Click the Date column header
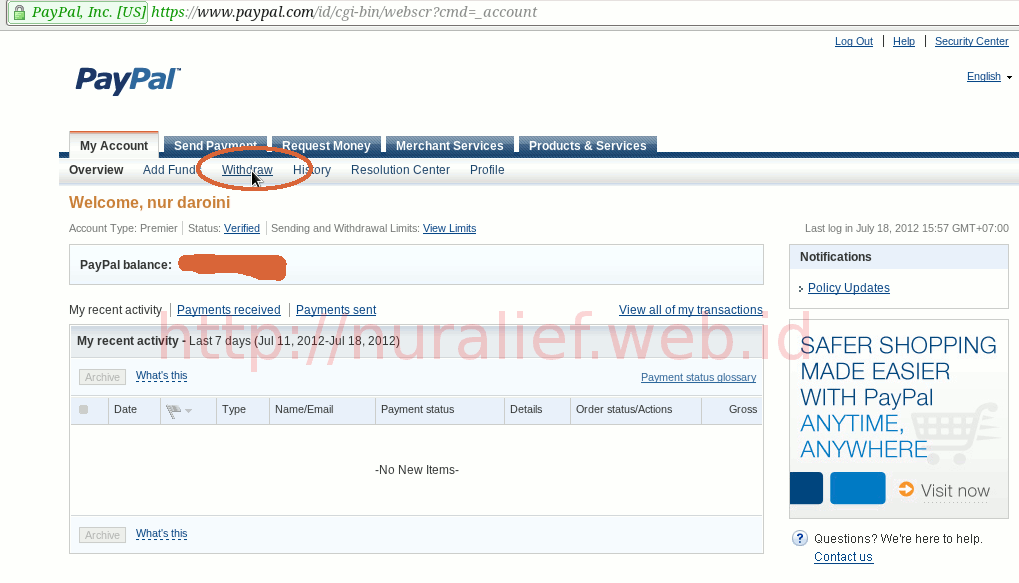Image resolution: width=1019 pixels, height=583 pixels. [x=125, y=409]
